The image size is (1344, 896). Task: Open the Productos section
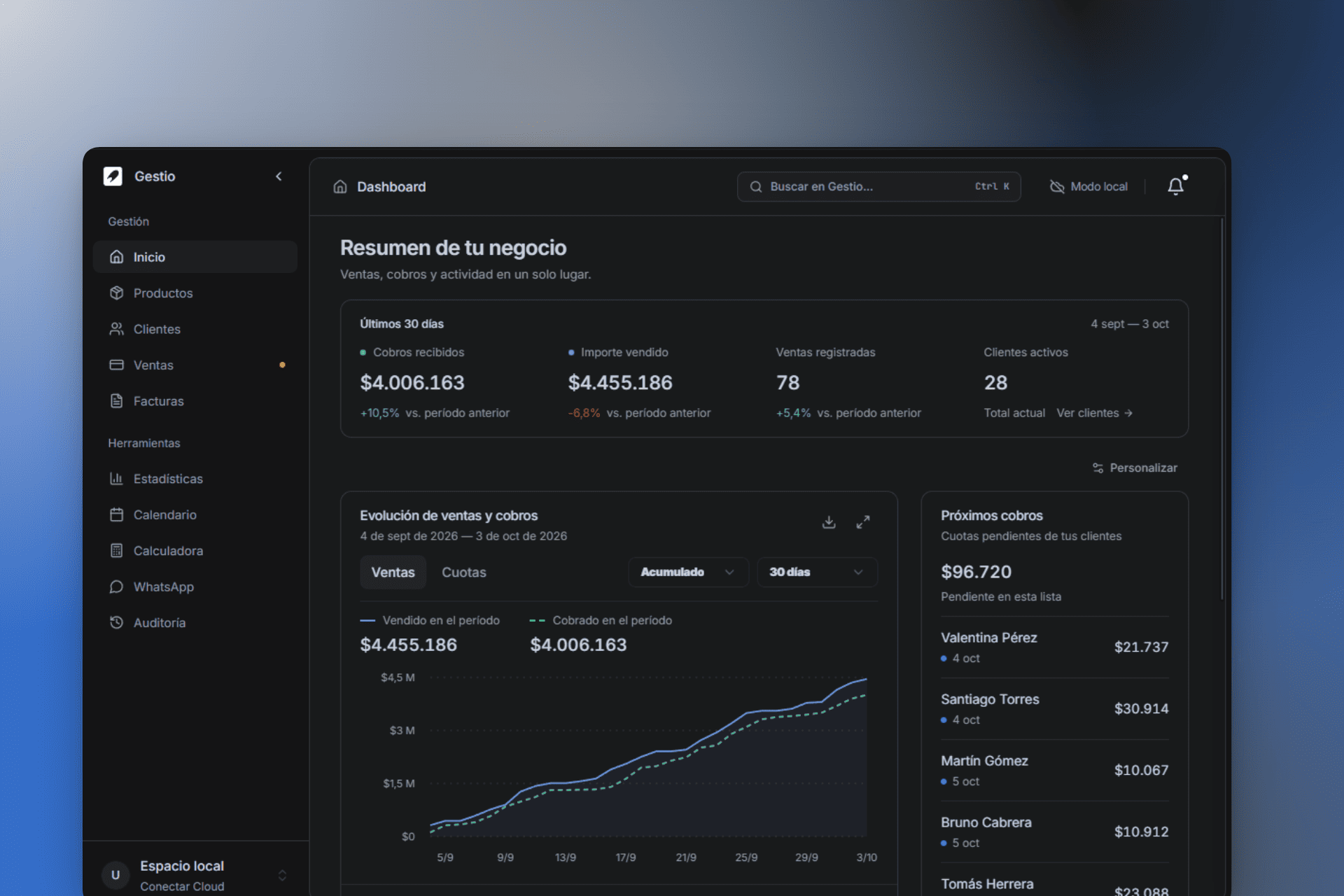195,293
